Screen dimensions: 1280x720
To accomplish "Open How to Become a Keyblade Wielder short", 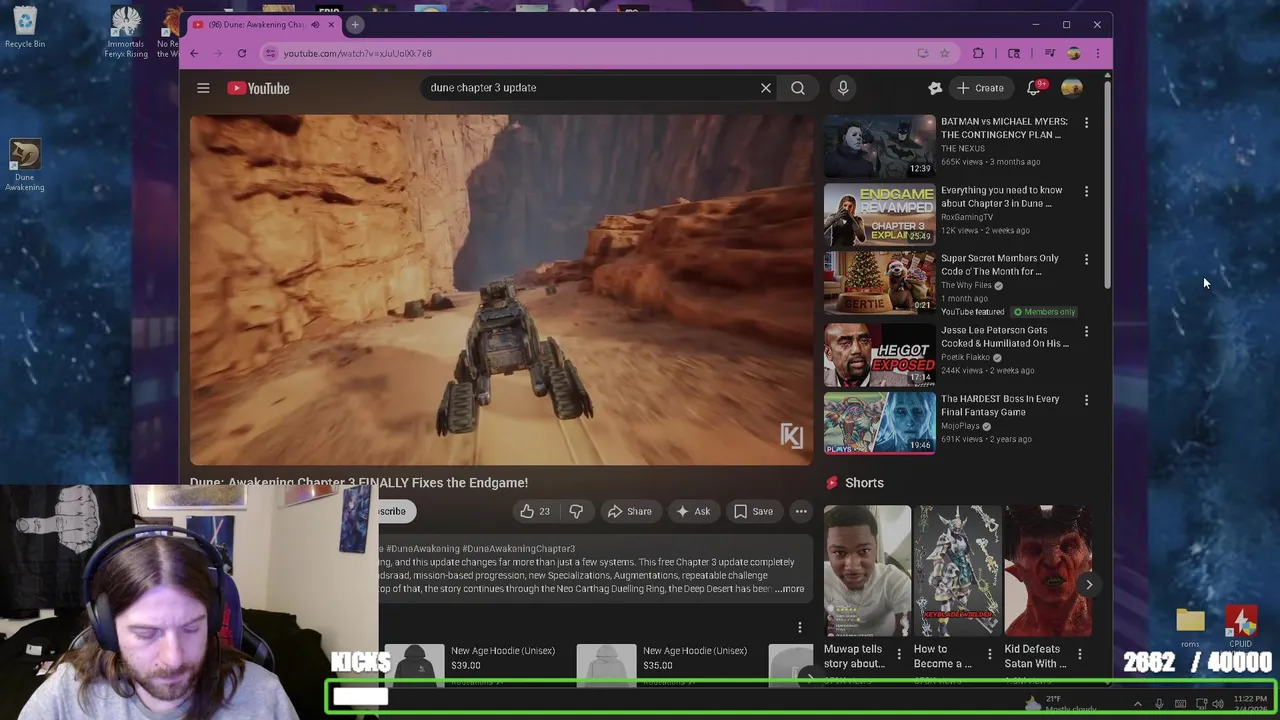I will click(x=957, y=571).
